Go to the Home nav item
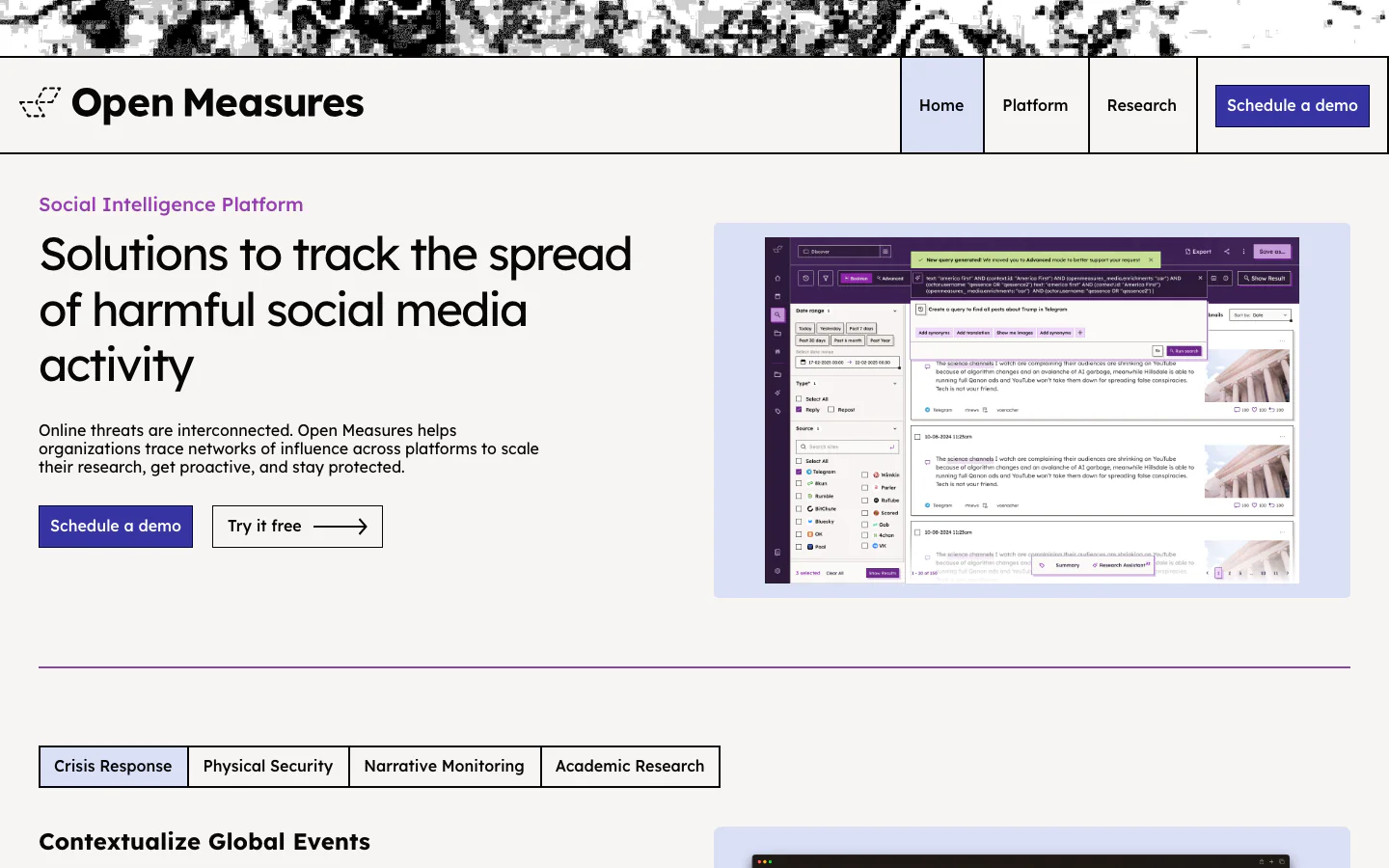This screenshot has width=1389, height=868. [941, 105]
